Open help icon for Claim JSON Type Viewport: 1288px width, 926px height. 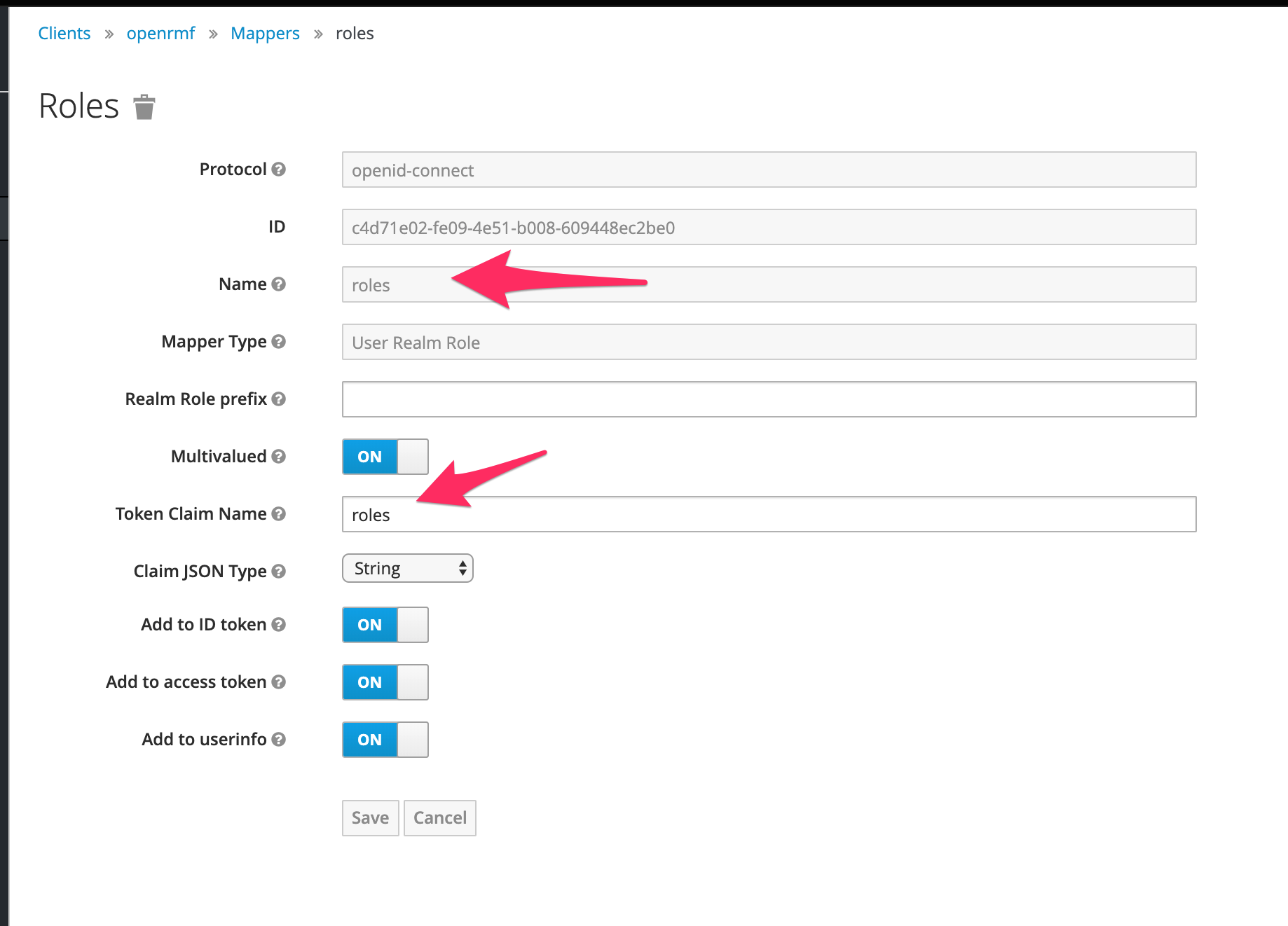coord(279,572)
